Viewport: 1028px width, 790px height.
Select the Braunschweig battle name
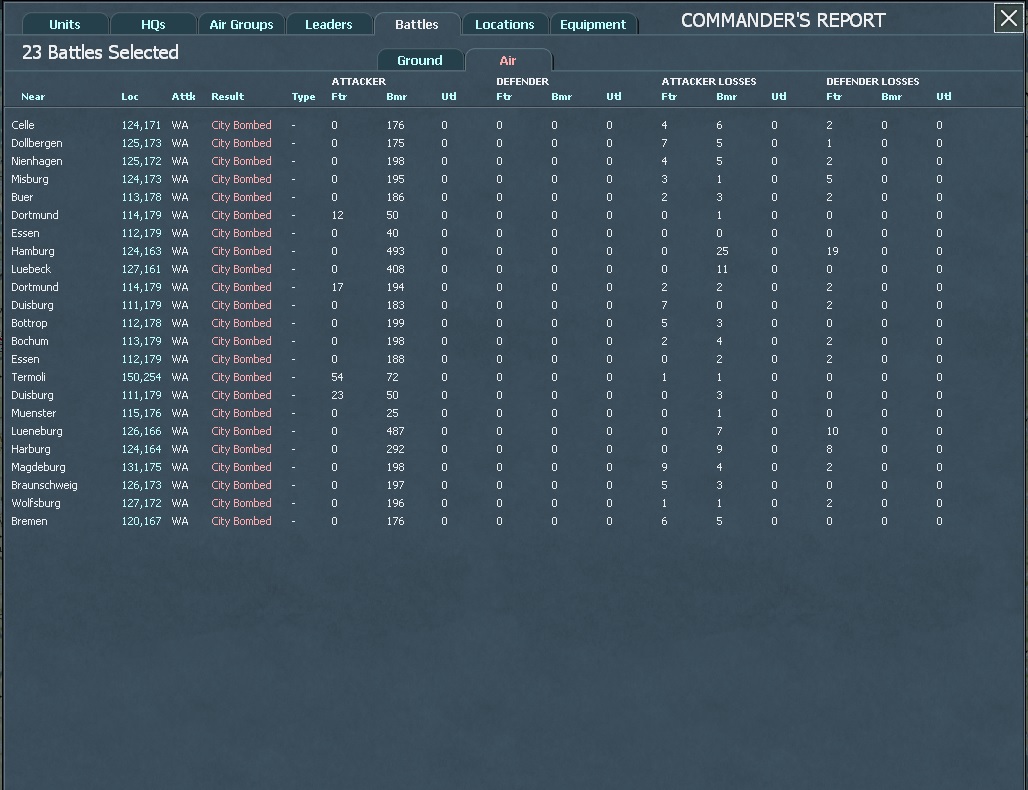44,485
